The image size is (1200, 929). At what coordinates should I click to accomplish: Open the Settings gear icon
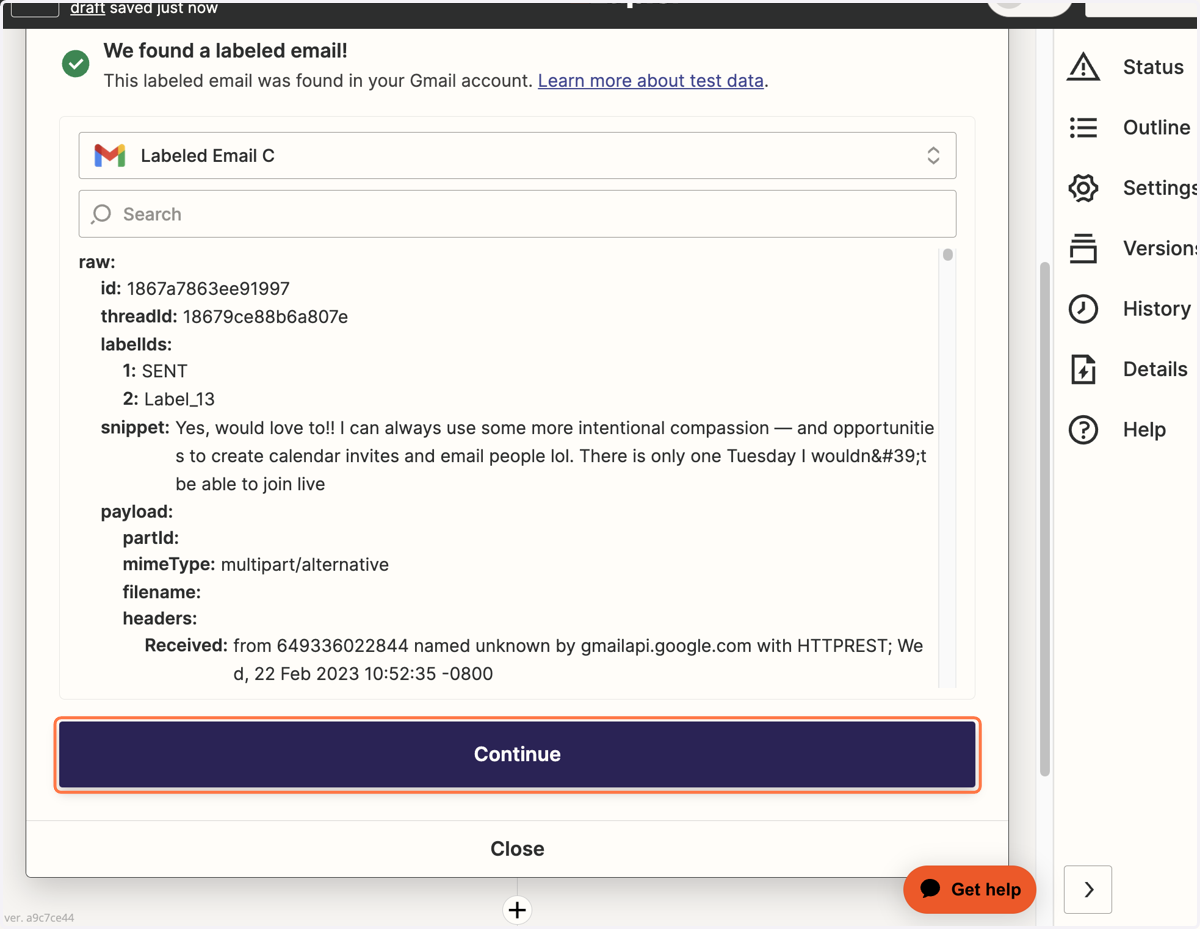pos(1083,188)
